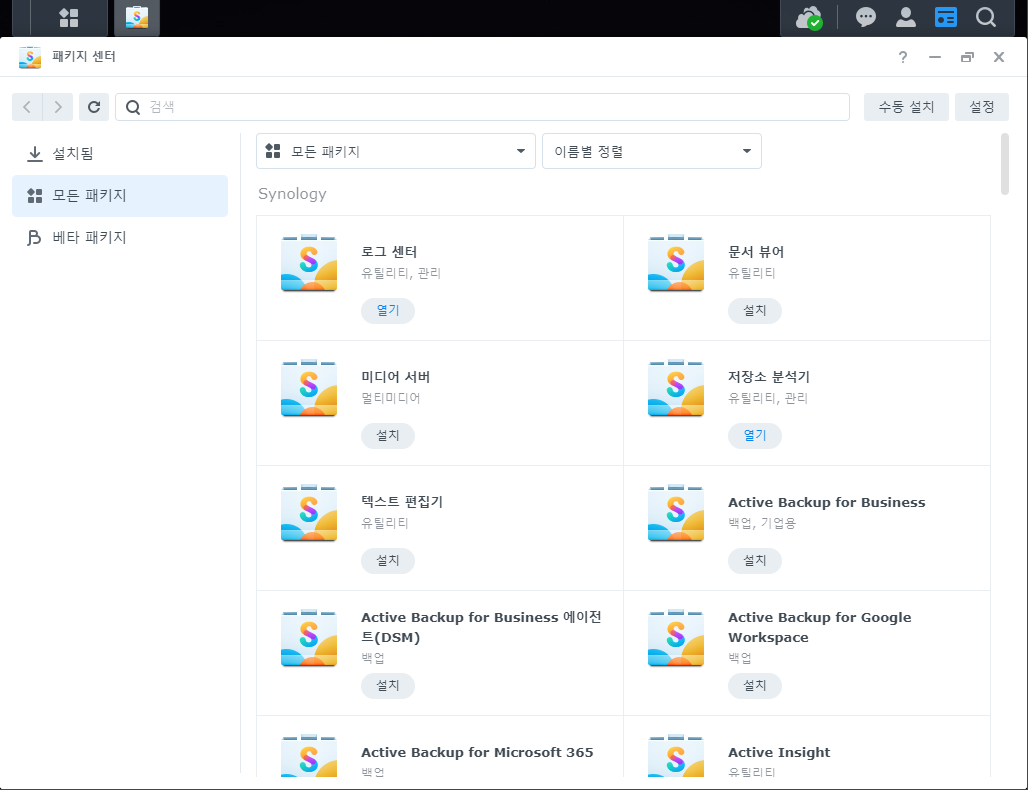Open the 설정 button
The height and width of the screenshot is (790, 1028).
981,107
